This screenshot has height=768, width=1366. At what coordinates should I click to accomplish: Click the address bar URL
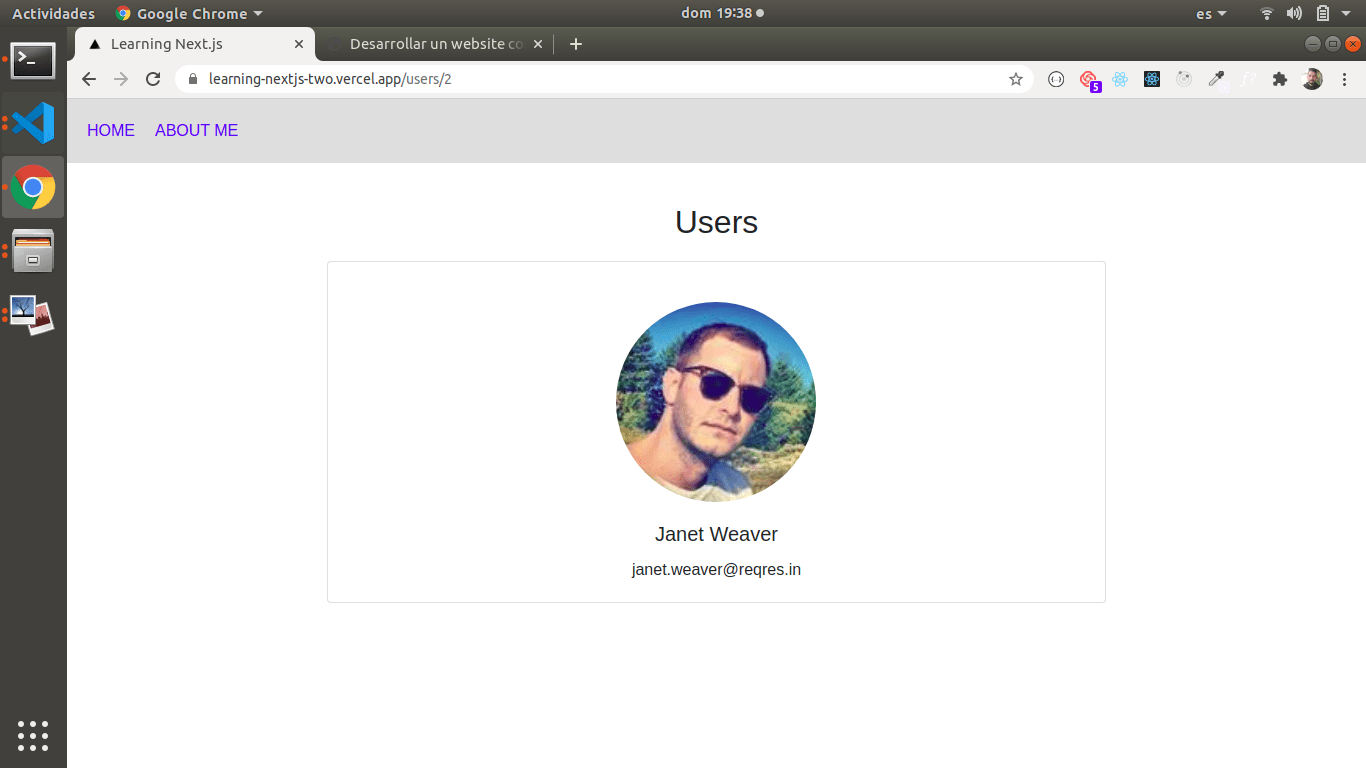coord(330,79)
